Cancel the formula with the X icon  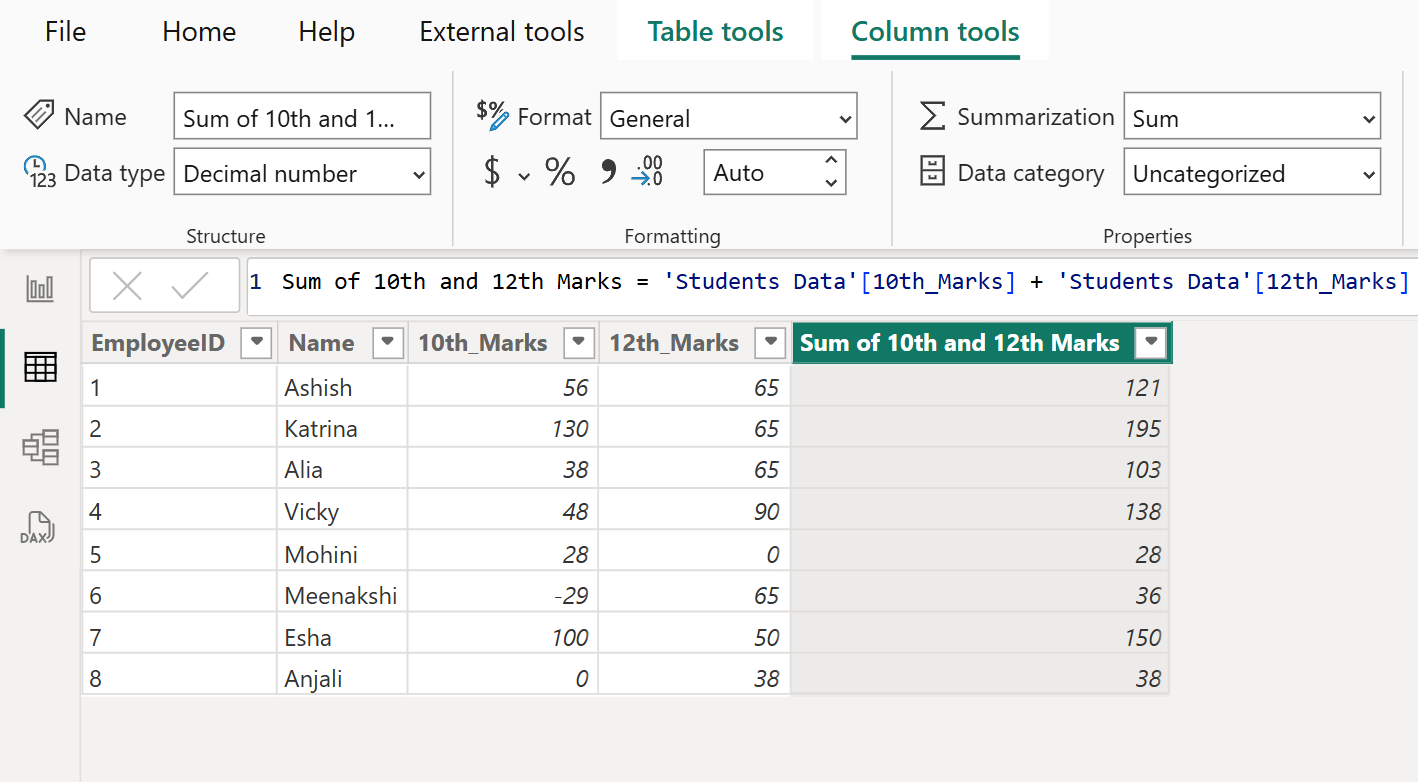click(127, 285)
